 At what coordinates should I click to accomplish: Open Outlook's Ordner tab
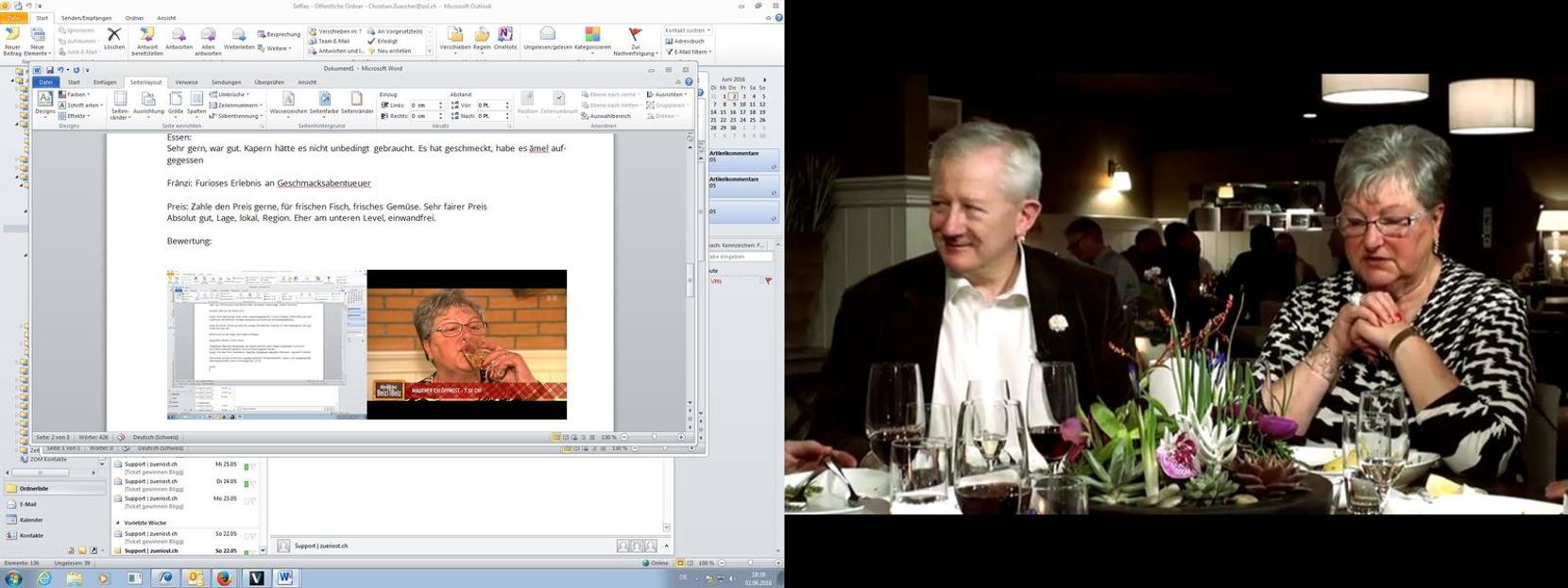pyautogui.click(x=134, y=18)
